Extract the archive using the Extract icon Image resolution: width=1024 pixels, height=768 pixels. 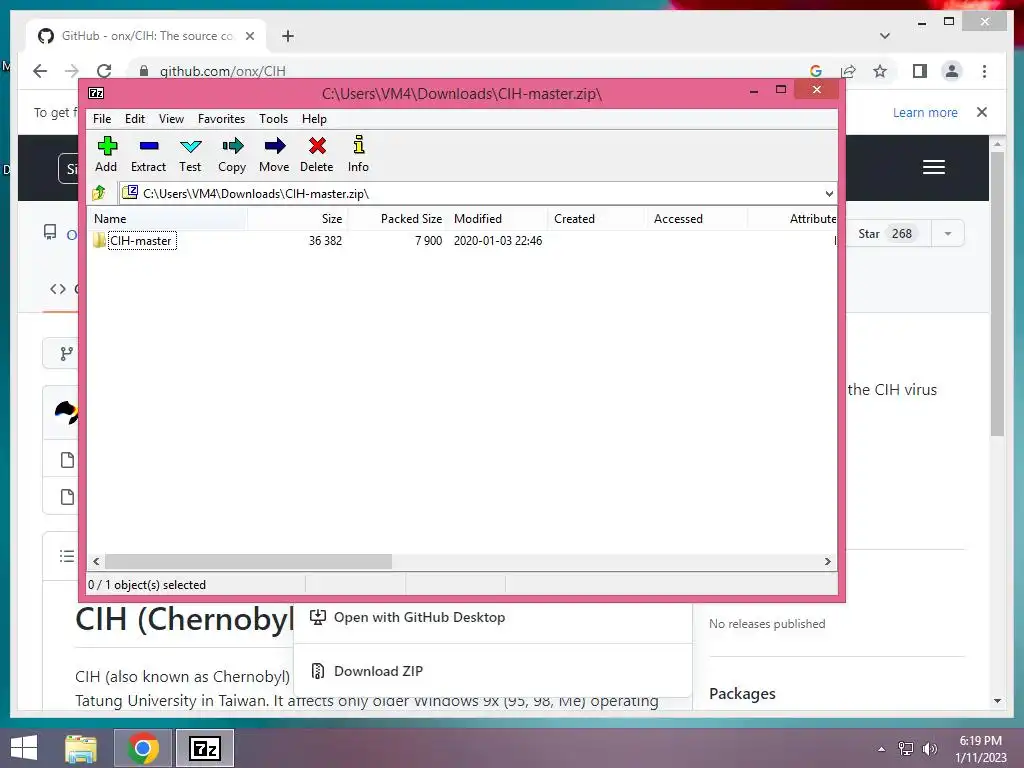coord(148,154)
